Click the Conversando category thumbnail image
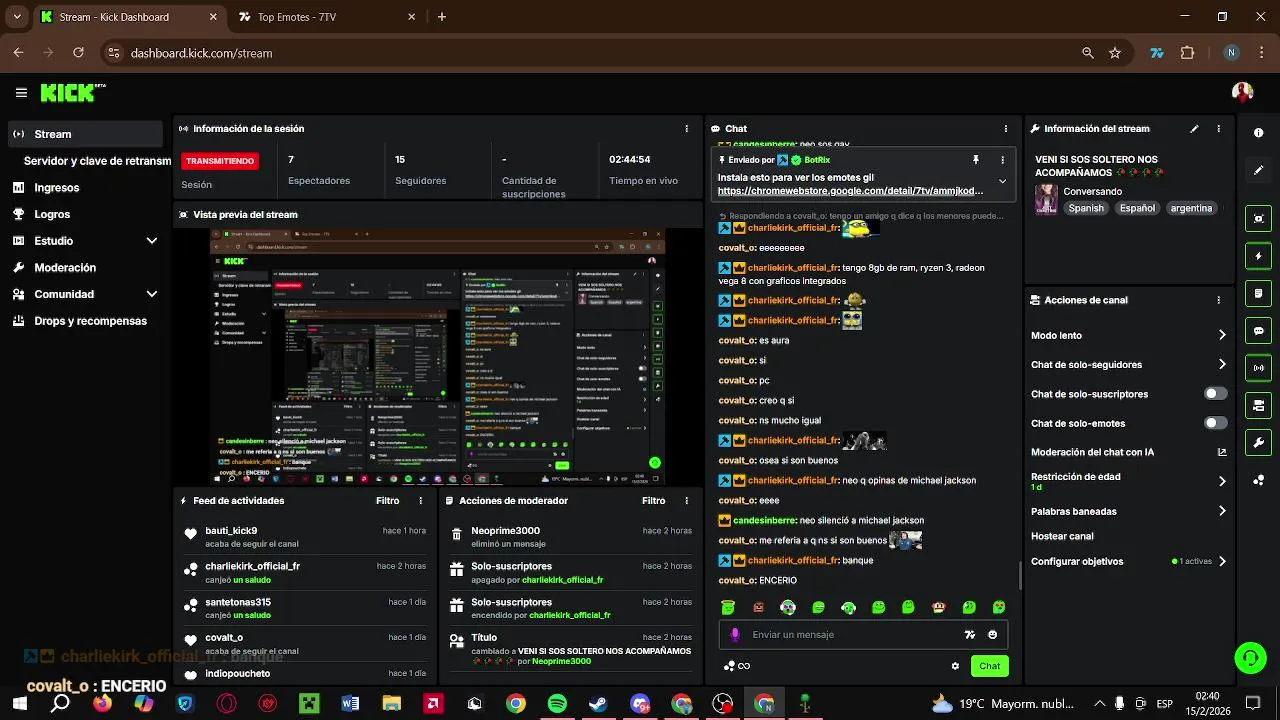Screen dimensions: 1280x720 1046,199
